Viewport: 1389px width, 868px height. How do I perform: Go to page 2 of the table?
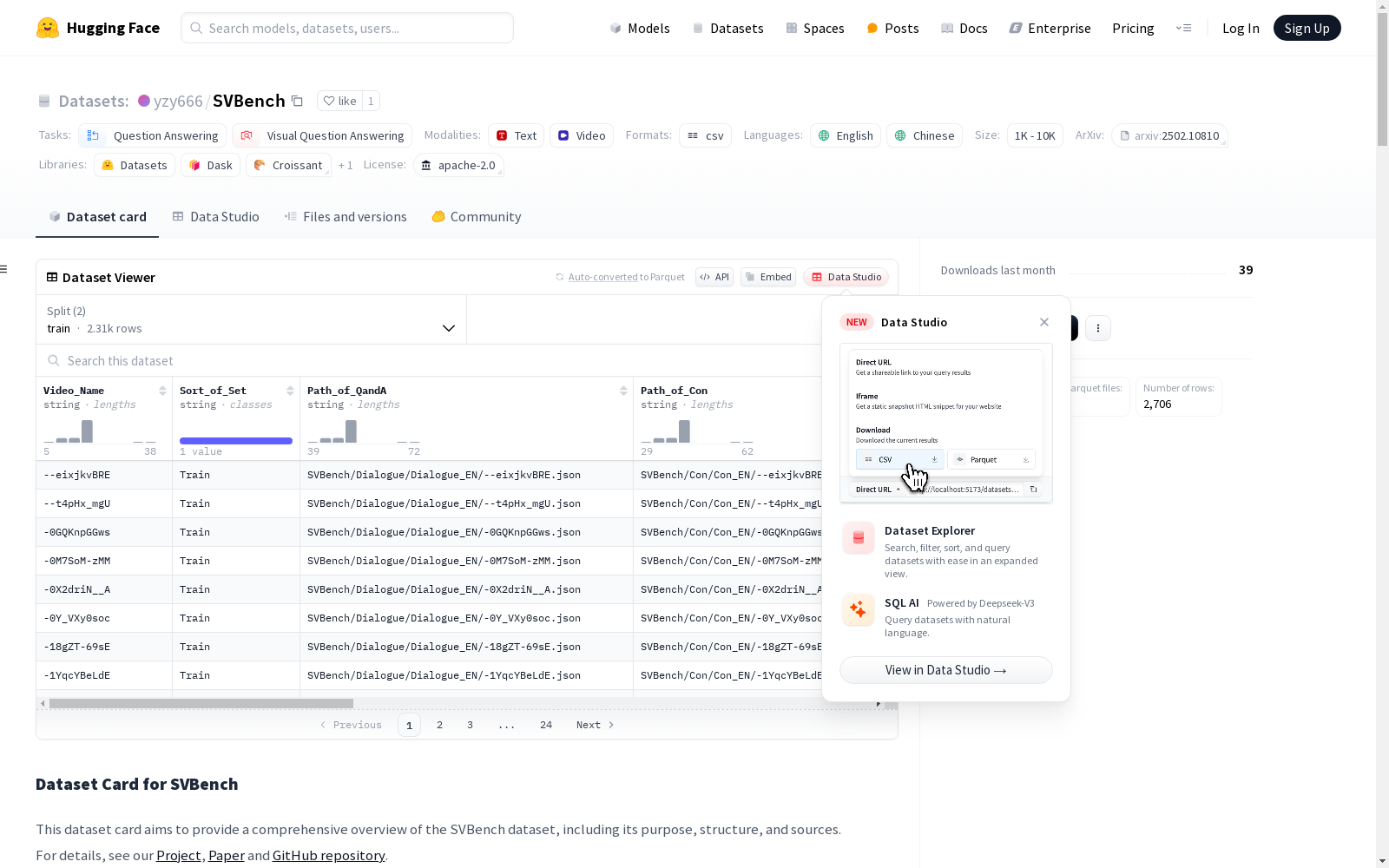440,725
